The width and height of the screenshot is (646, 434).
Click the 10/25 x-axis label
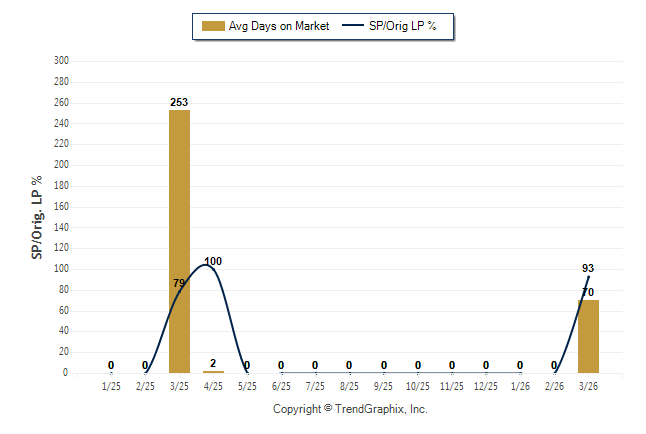pos(418,386)
